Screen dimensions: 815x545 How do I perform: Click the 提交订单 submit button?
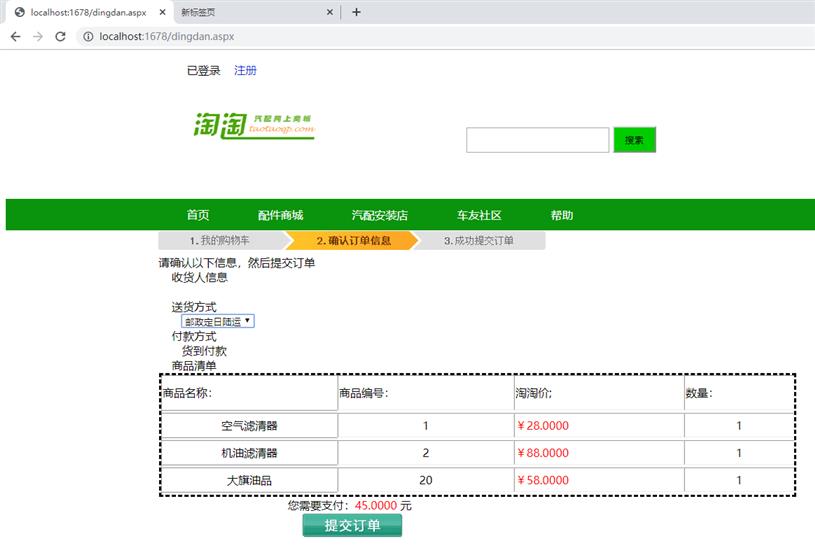pyautogui.click(x=352, y=526)
